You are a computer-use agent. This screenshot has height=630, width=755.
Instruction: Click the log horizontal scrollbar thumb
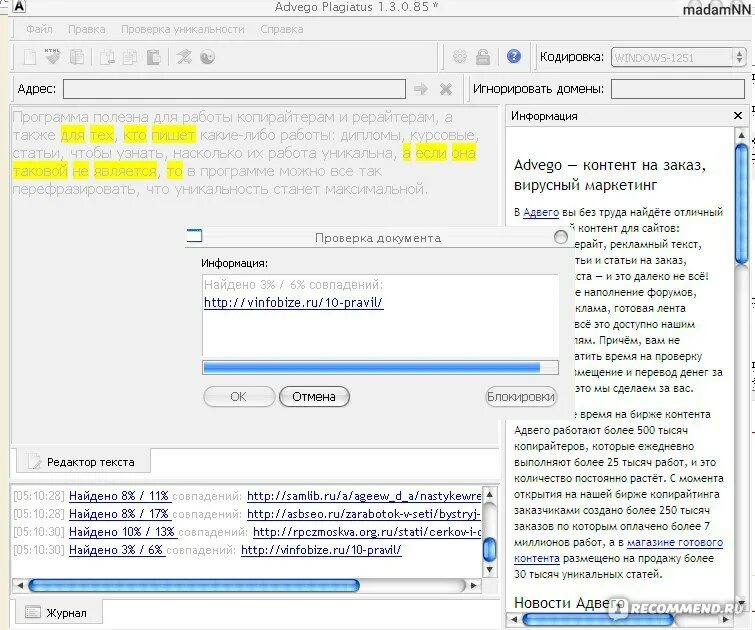[x=194, y=585]
